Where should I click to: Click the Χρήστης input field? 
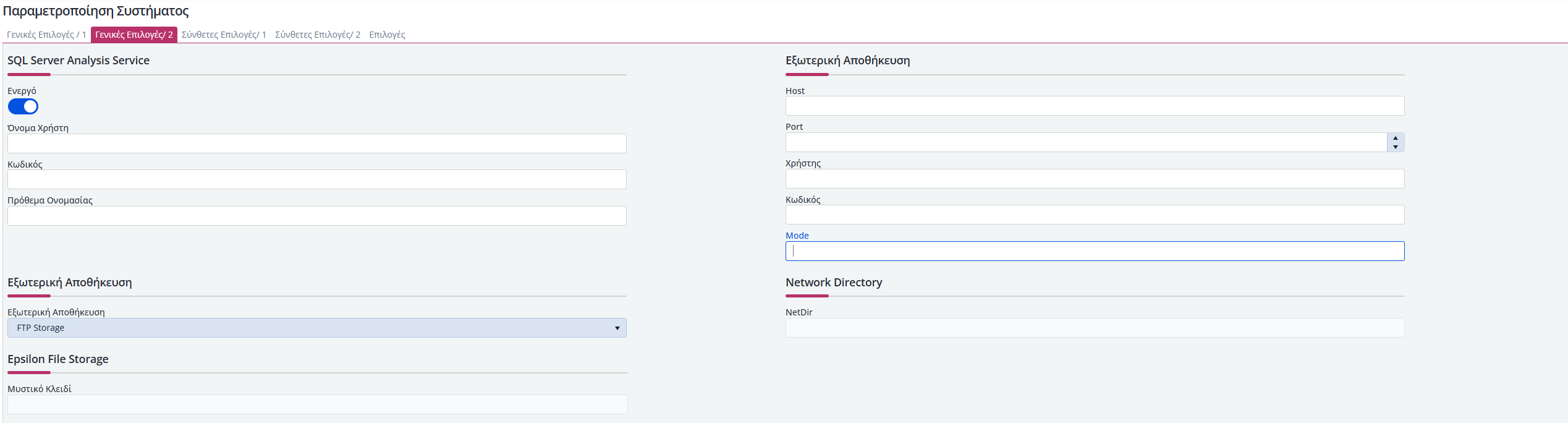[x=1095, y=179]
